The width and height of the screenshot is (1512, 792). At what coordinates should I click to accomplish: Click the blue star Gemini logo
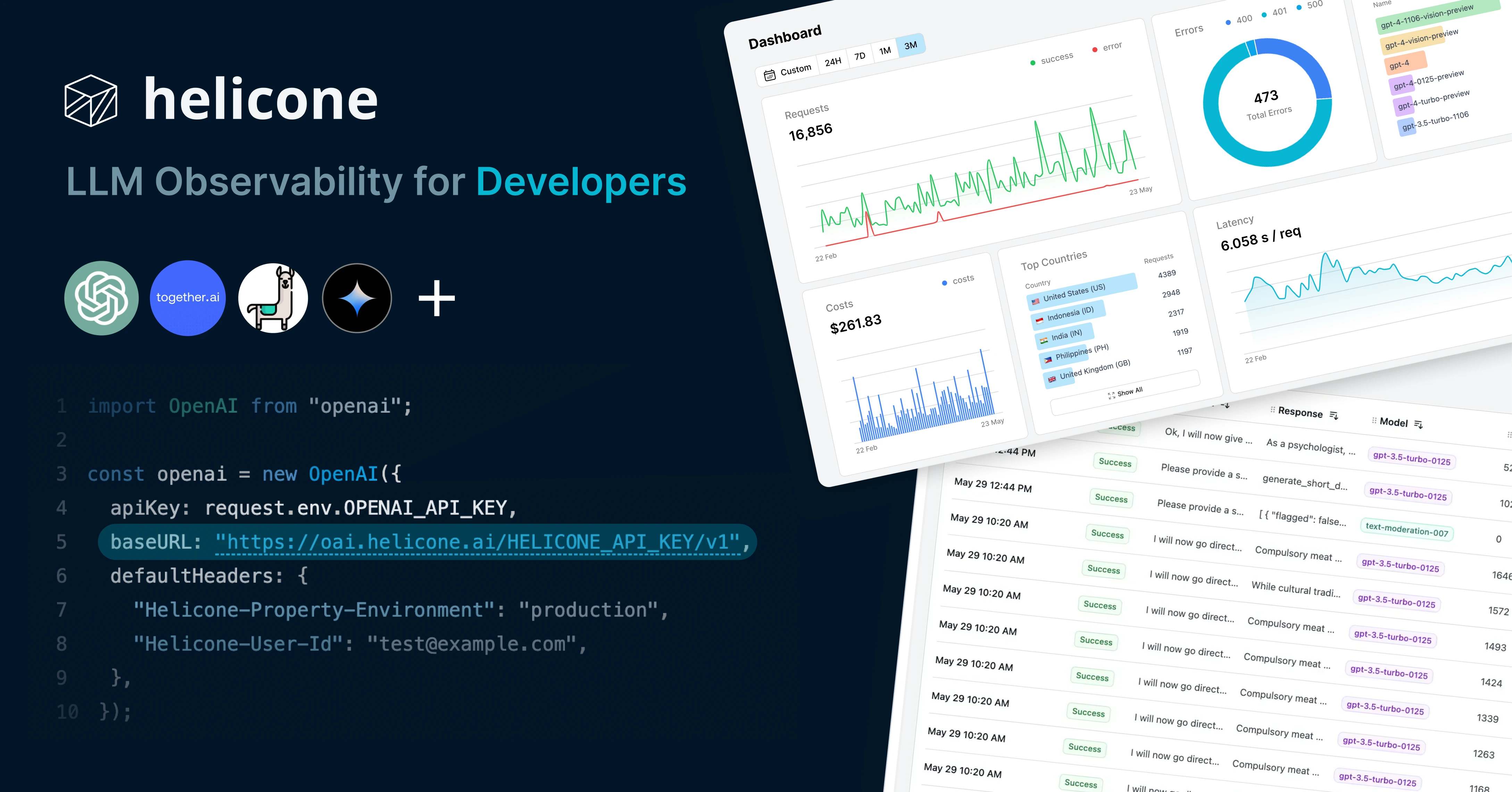point(357,298)
